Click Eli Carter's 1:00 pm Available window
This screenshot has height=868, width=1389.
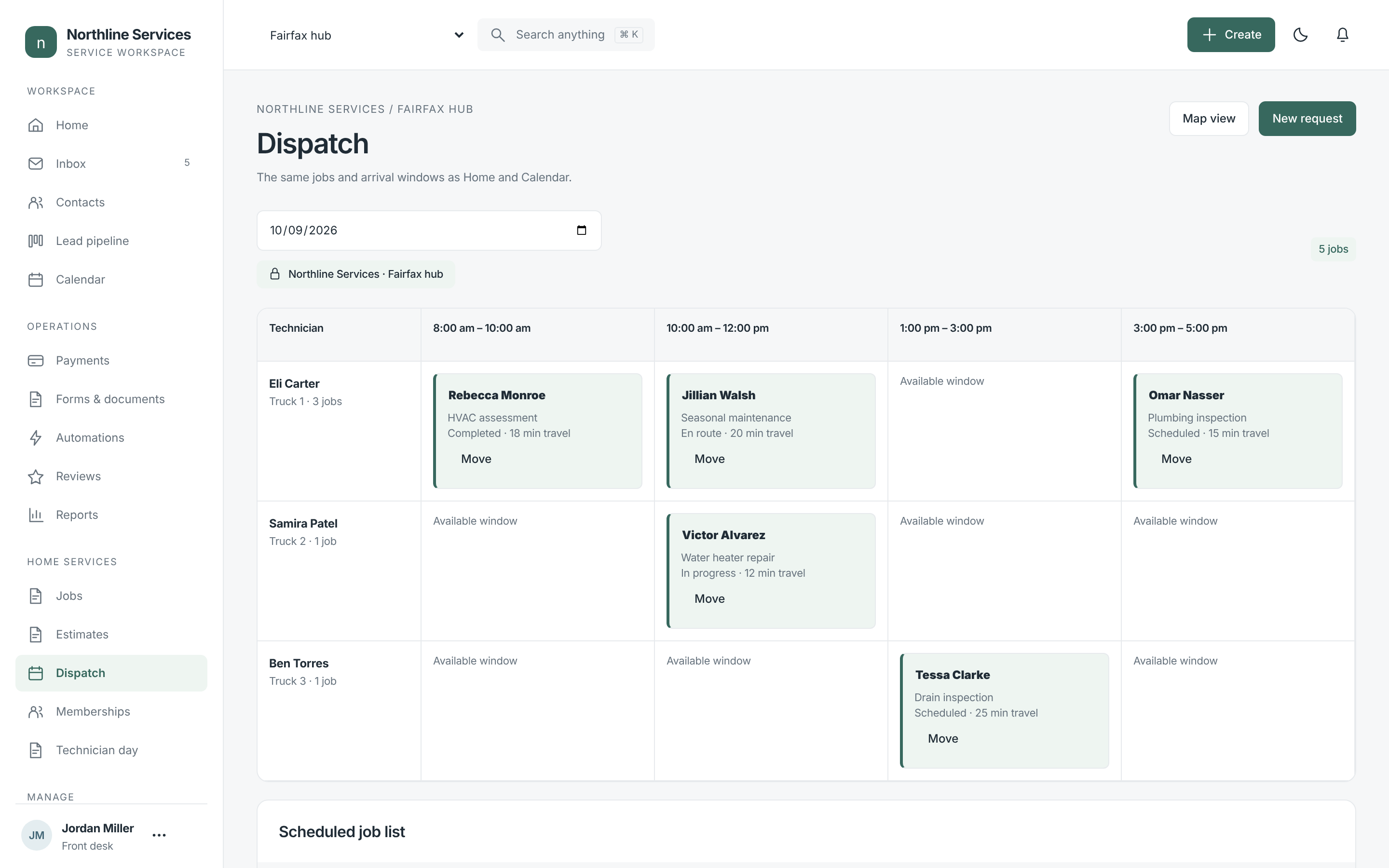[942, 381]
